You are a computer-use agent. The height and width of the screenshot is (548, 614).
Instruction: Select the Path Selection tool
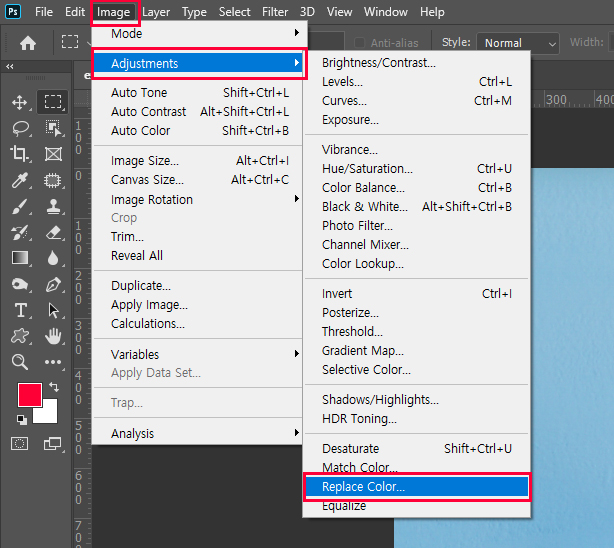(x=53, y=310)
